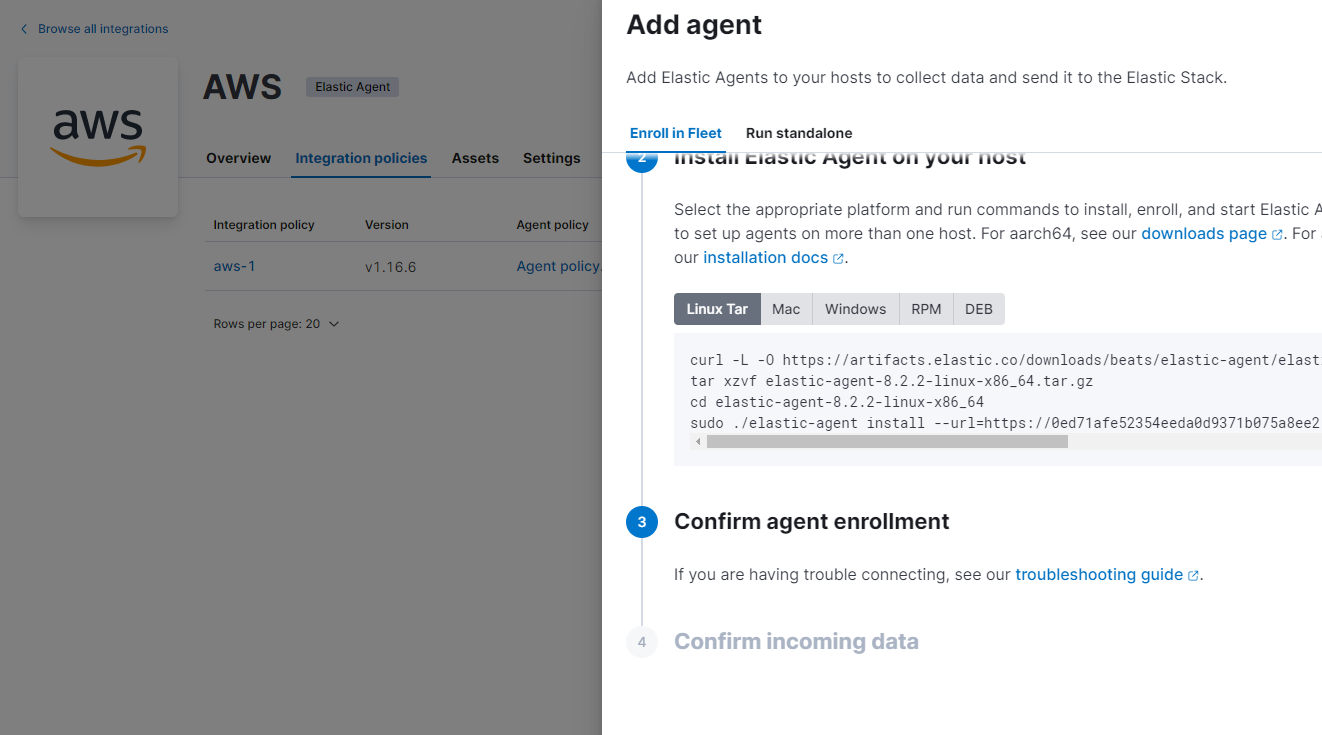This screenshot has height=735, width=1322.
Task: Open the Assets tab
Action: [475, 158]
